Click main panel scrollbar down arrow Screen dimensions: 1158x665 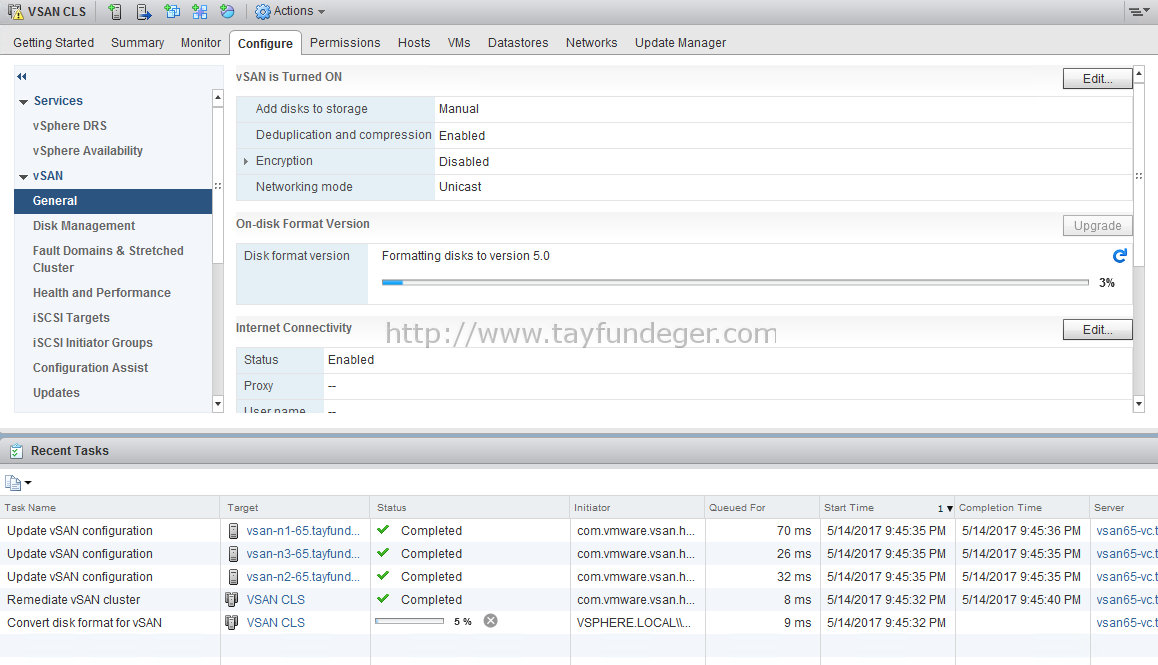1139,403
